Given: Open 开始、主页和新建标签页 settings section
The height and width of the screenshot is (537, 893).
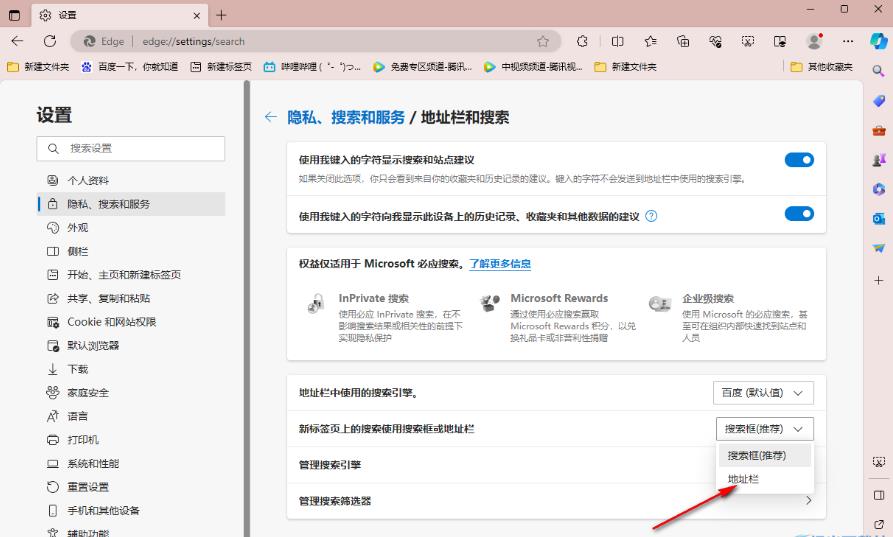Looking at the screenshot, I should 131,275.
